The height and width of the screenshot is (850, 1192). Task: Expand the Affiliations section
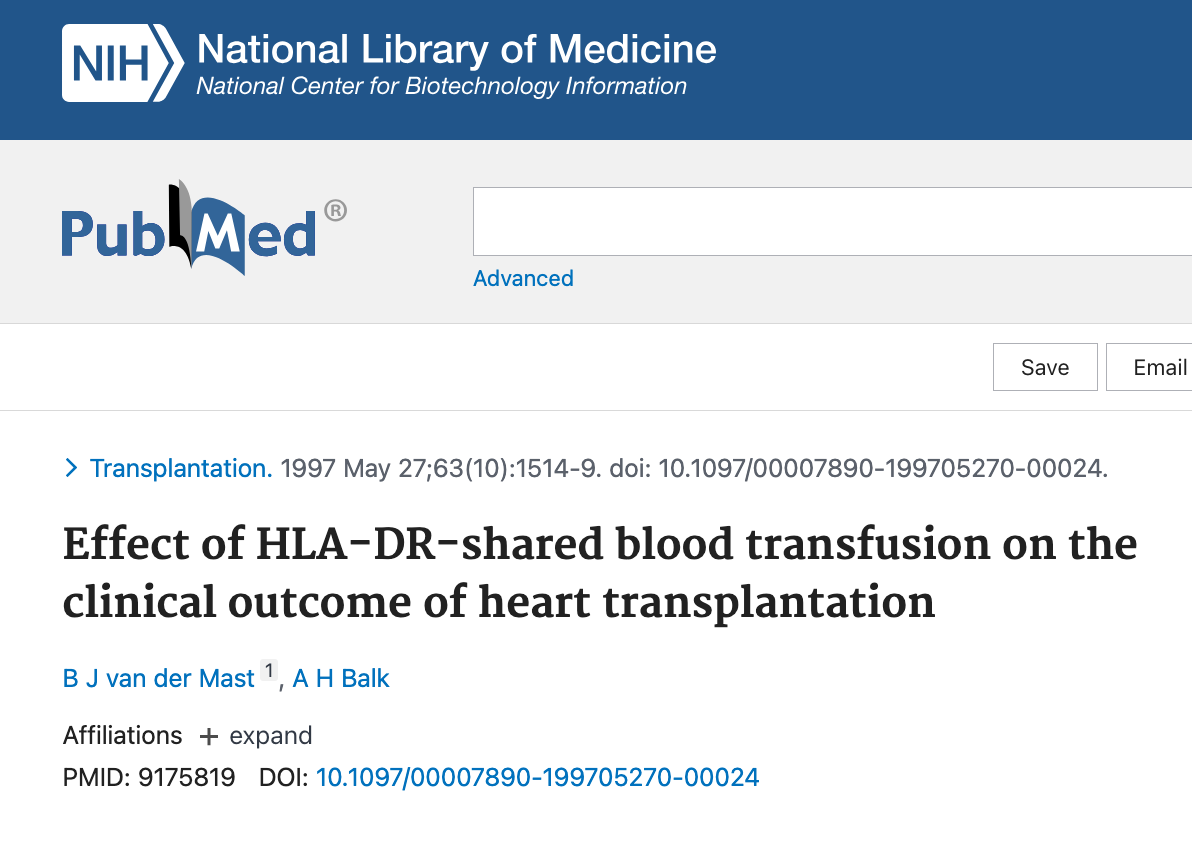(x=255, y=736)
